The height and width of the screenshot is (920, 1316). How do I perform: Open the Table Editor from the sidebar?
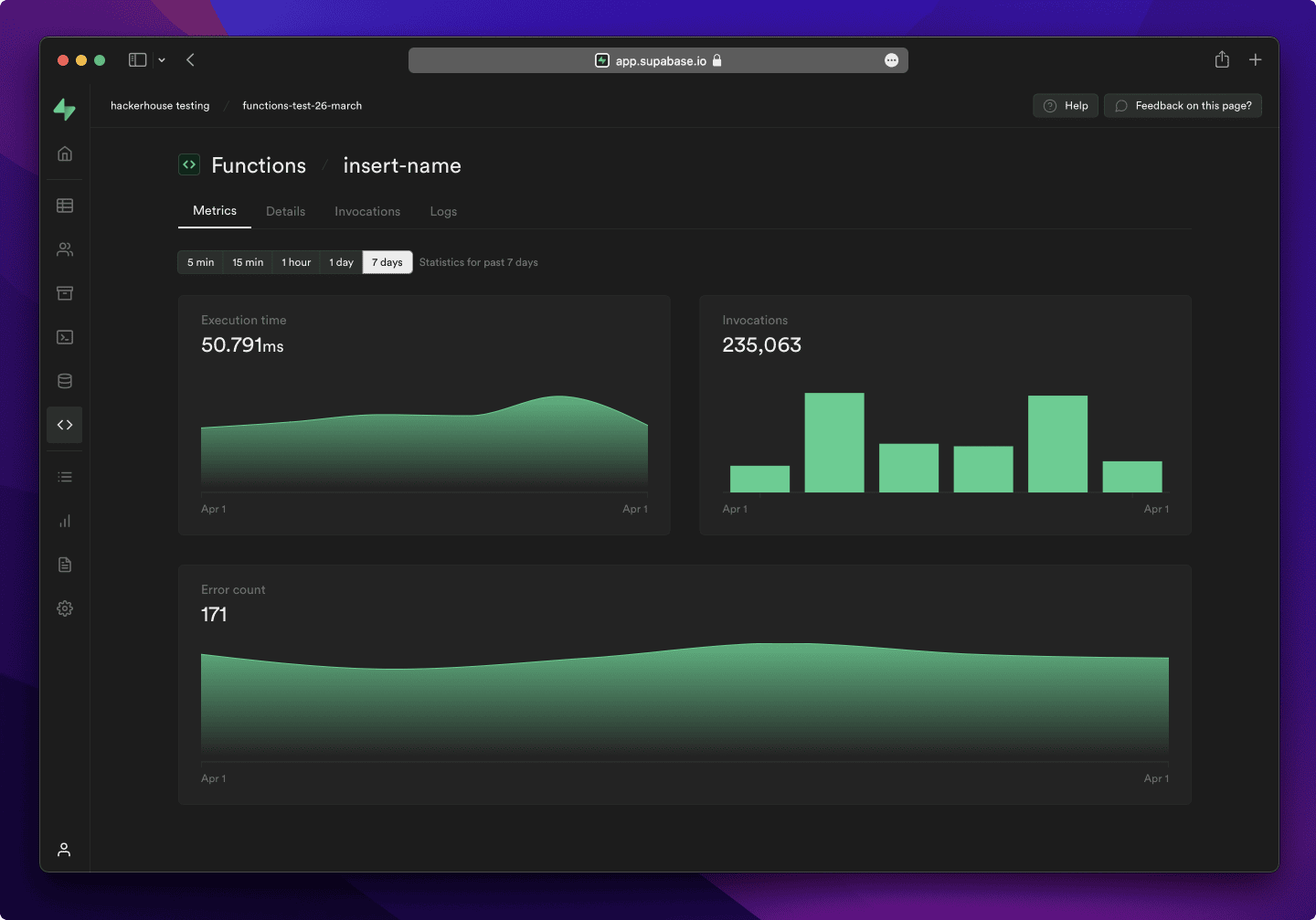[64, 205]
